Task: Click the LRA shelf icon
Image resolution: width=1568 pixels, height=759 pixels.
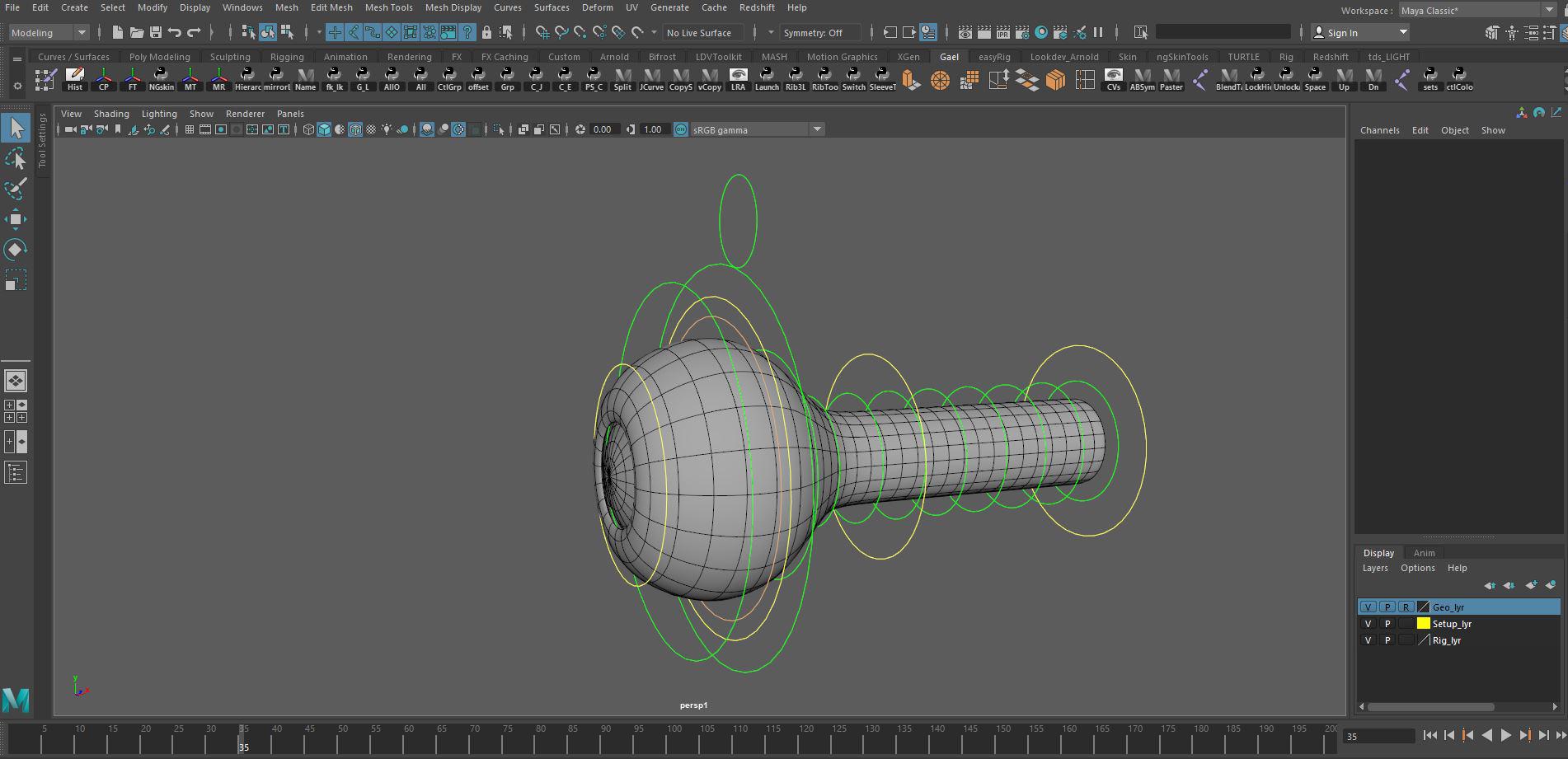Action: point(738,80)
